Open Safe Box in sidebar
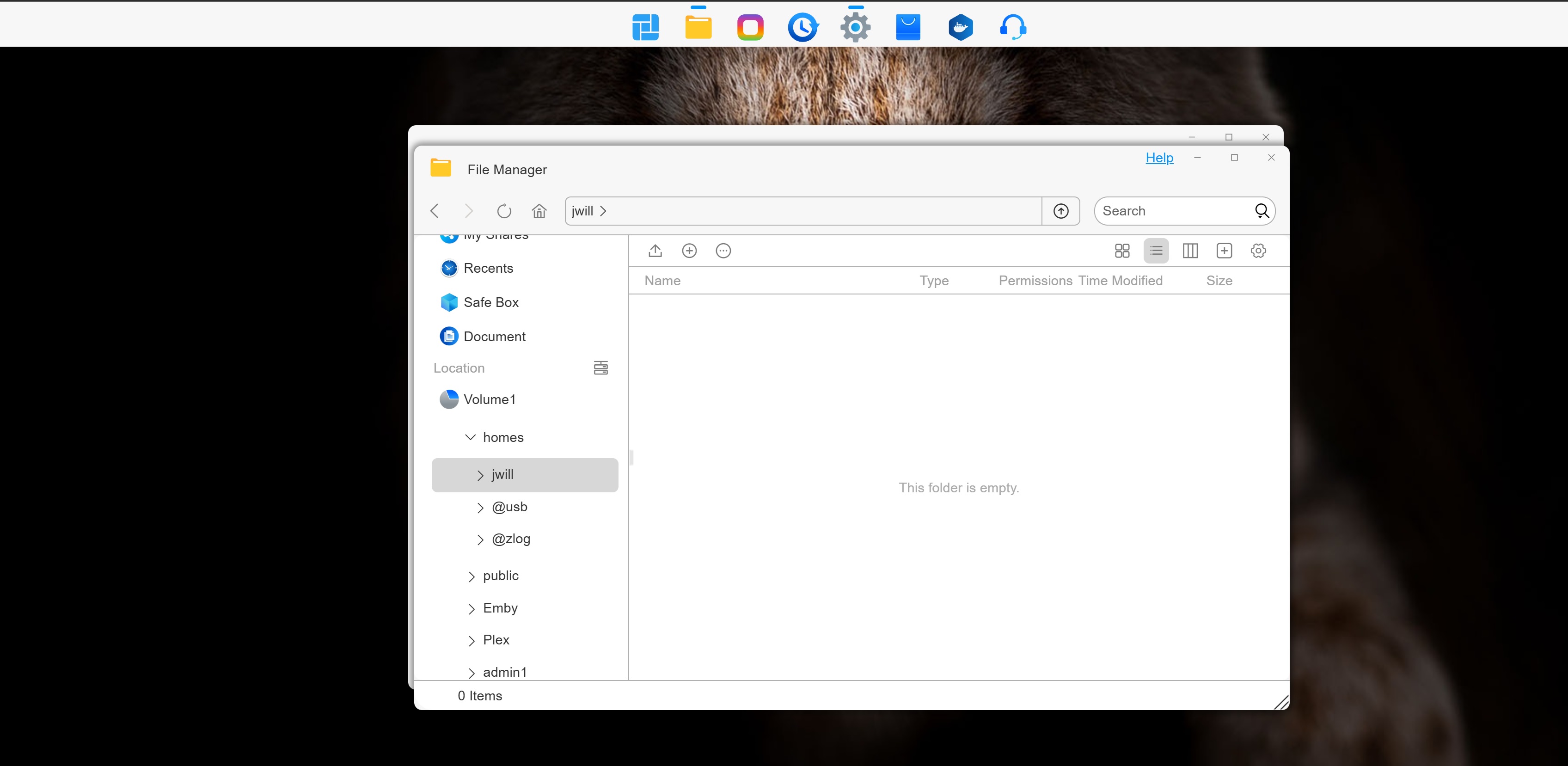Screen dimensions: 1568x766 490,303
